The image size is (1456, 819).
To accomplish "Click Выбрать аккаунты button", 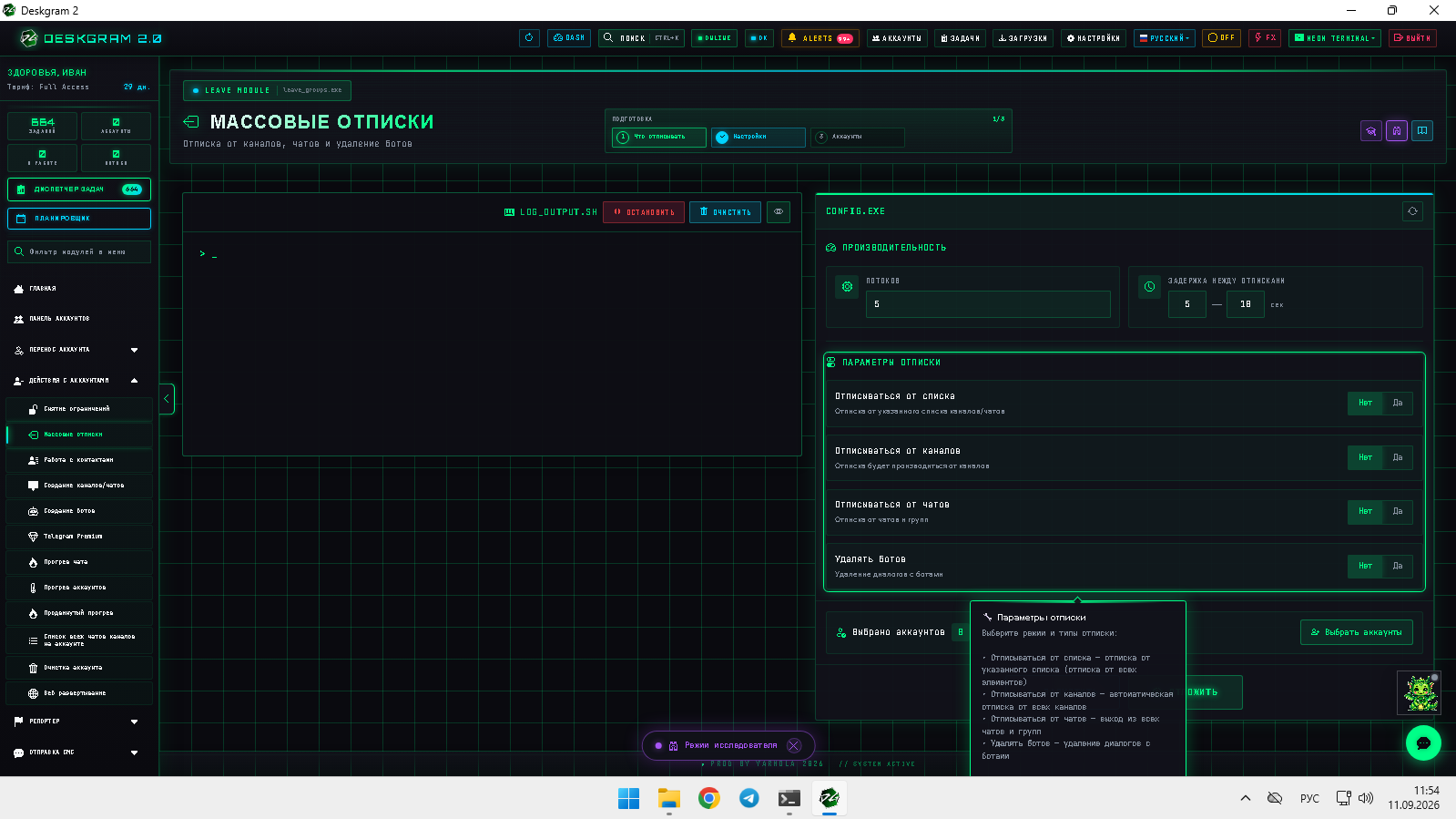I will point(1357,632).
